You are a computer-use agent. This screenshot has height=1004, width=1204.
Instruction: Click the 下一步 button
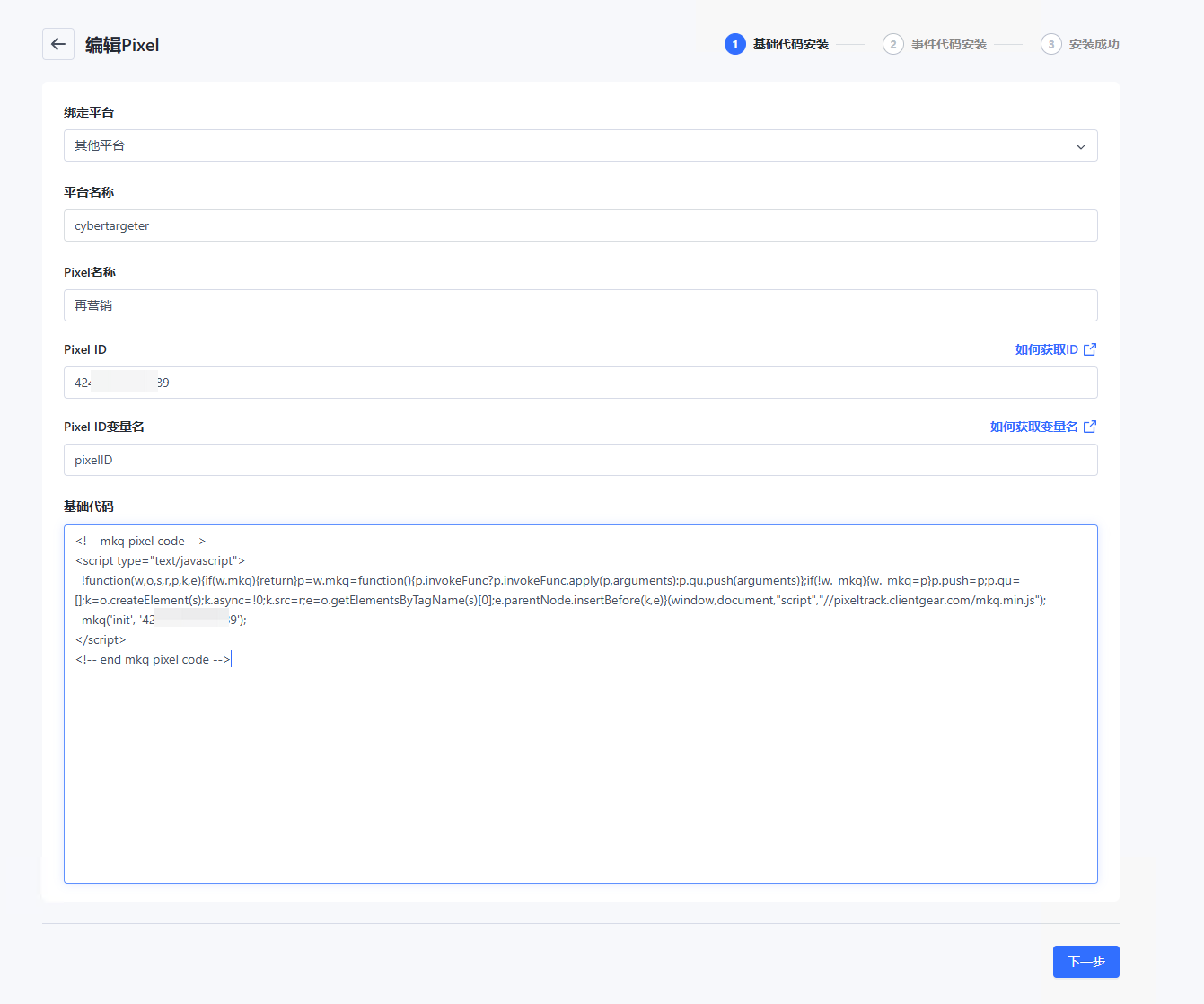[x=1085, y=962]
